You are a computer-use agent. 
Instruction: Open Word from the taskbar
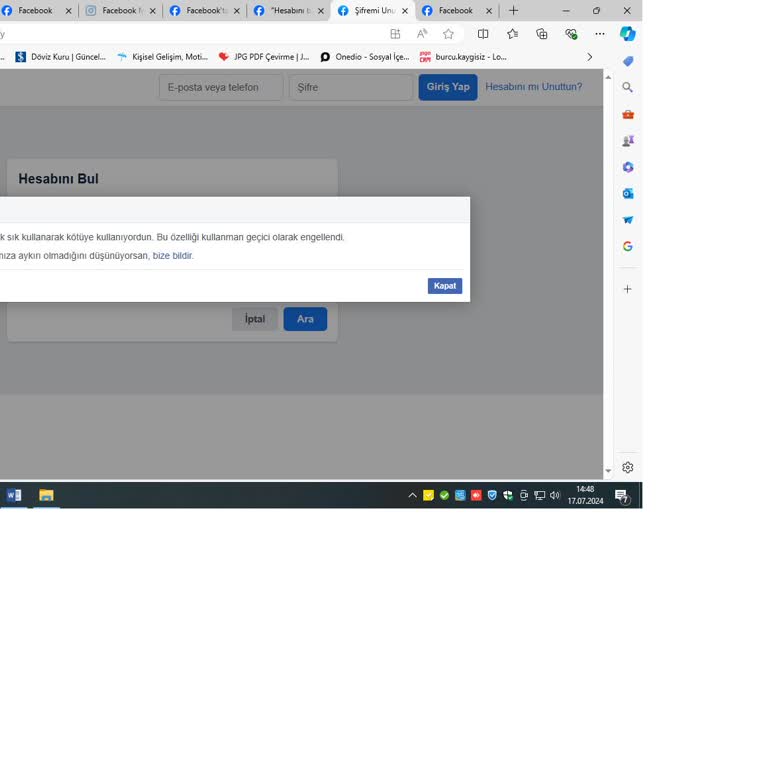[14, 495]
